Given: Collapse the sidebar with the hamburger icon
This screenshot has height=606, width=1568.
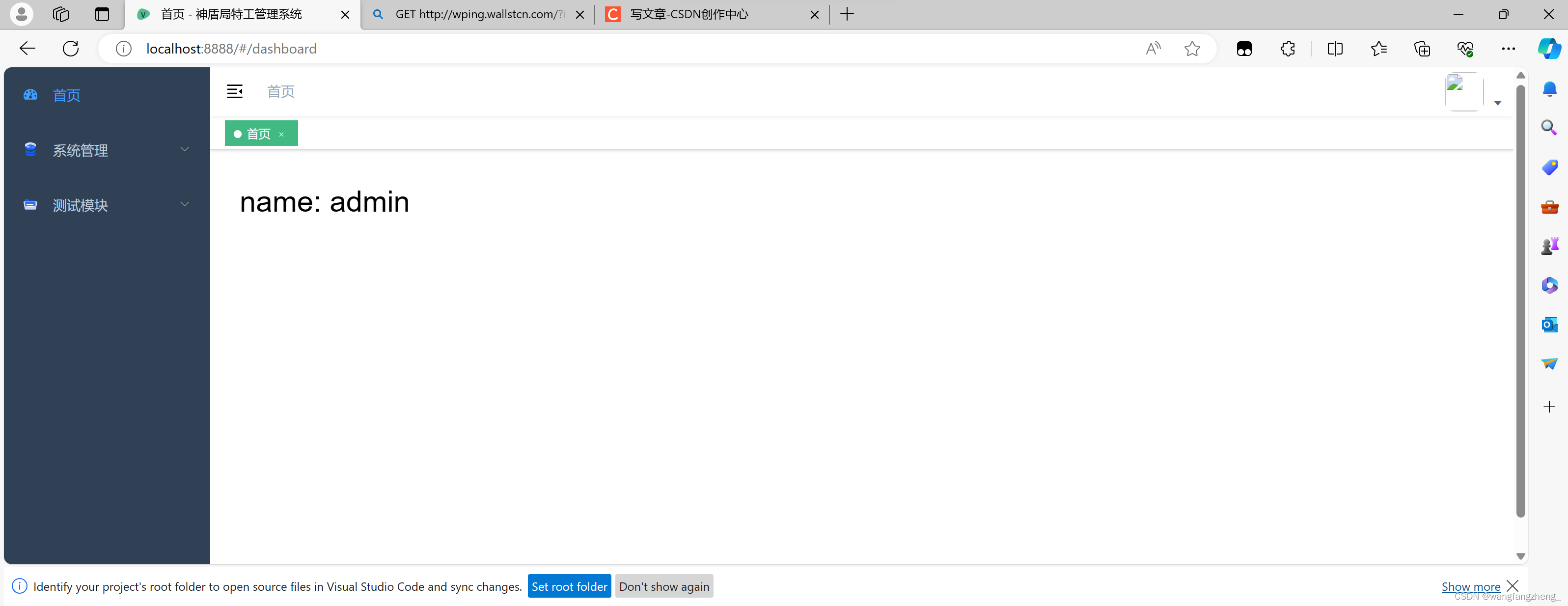Looking at the screenshot, I should pos(235,91).
